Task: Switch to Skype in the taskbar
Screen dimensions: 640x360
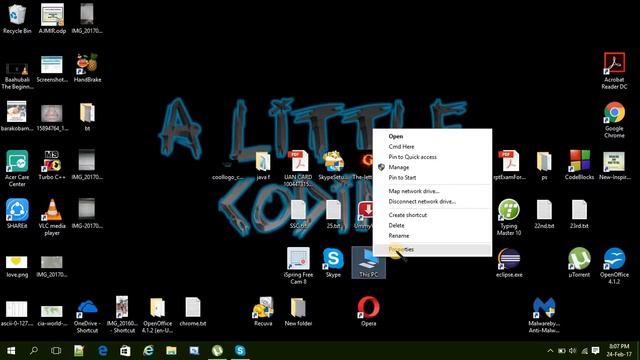Action: 240,351
